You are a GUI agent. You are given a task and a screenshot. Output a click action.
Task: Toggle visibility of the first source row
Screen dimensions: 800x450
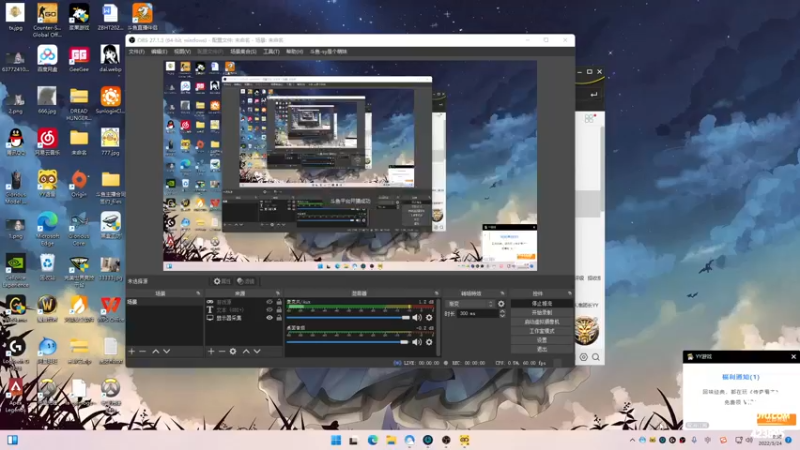269,302
